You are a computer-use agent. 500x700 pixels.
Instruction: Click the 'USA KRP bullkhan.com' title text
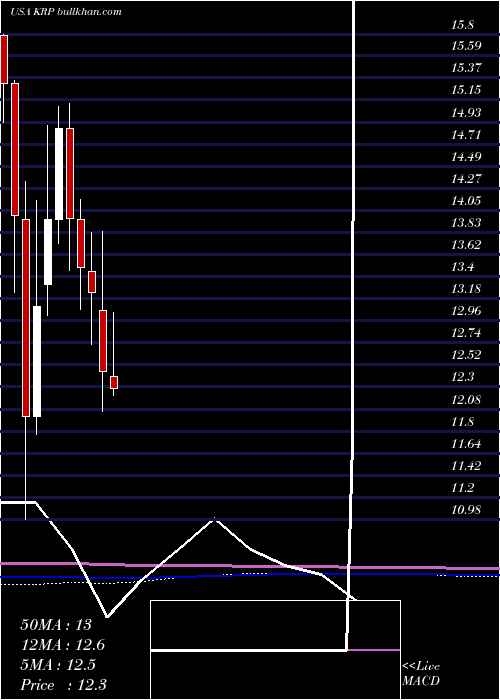66,12
